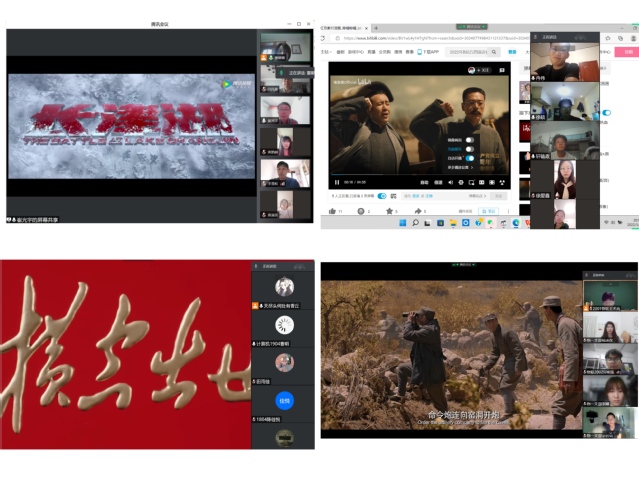Click the volume icon in the bilibili player
Screen dimensions: 639x479
[449, 183]
